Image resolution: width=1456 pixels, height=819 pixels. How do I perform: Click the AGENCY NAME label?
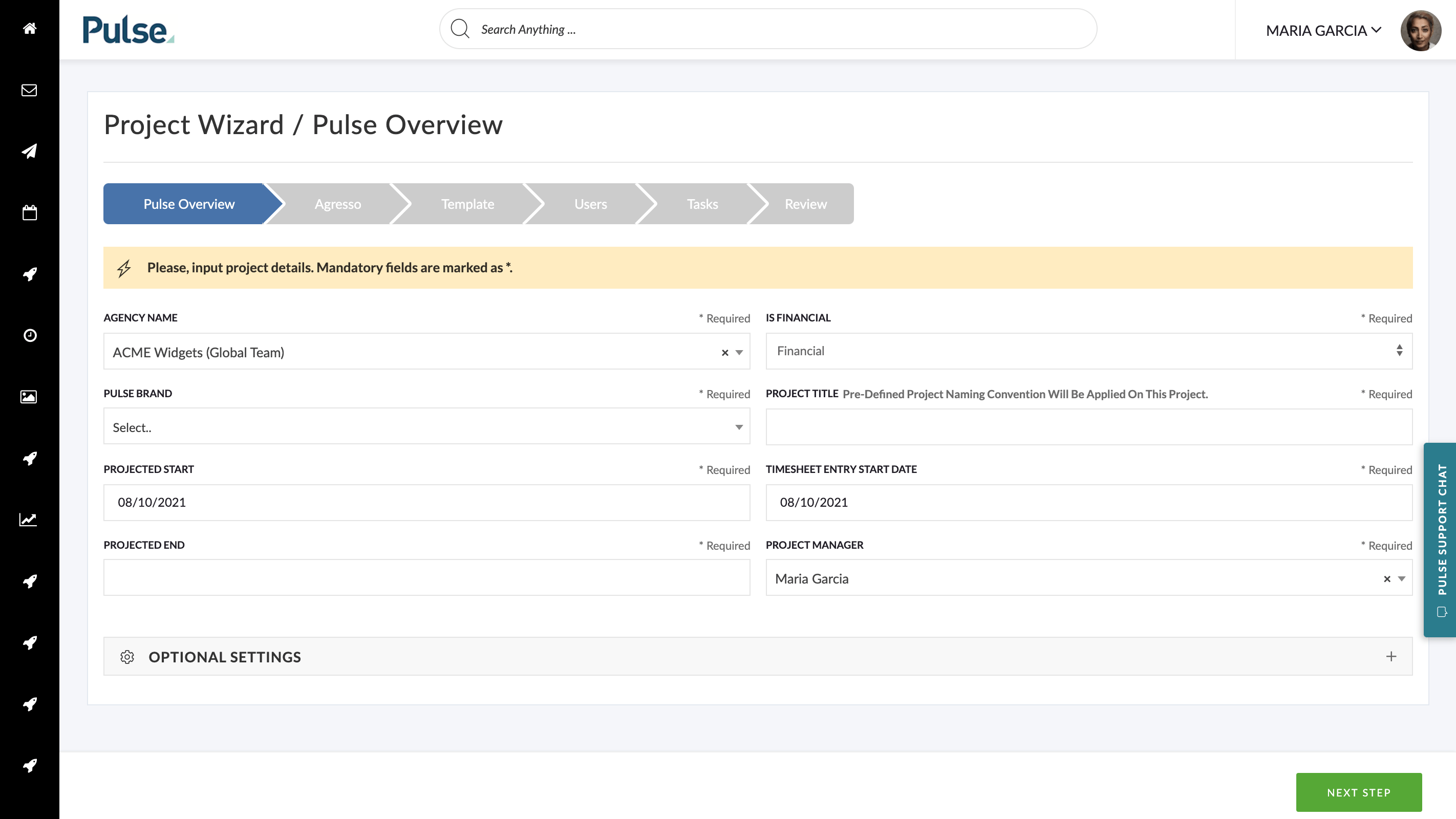pos(140,318)
